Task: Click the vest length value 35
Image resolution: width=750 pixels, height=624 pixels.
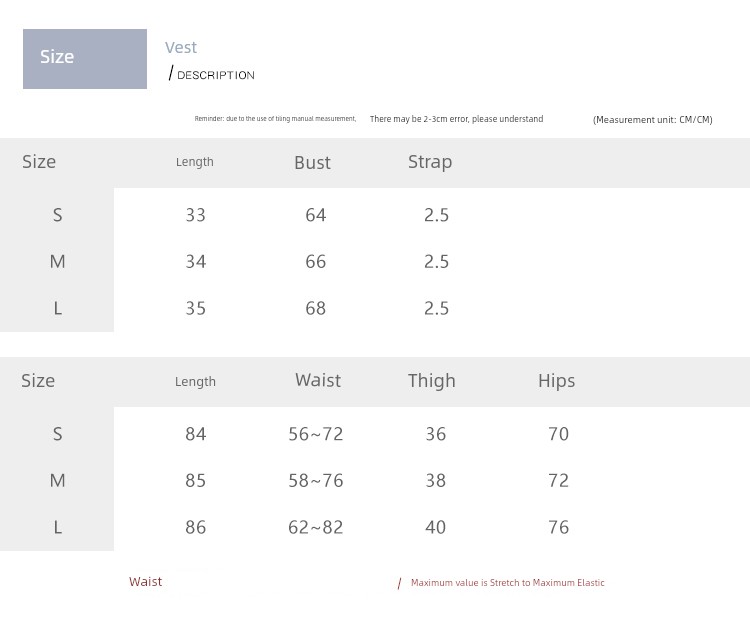Action: tap(196, 308)
